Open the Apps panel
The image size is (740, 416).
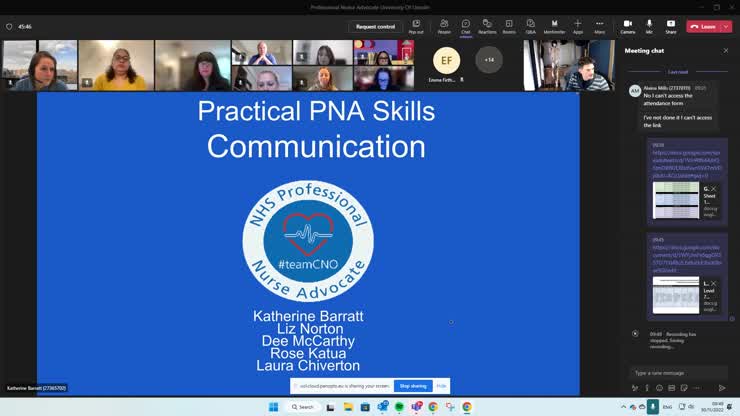(577, 24)
